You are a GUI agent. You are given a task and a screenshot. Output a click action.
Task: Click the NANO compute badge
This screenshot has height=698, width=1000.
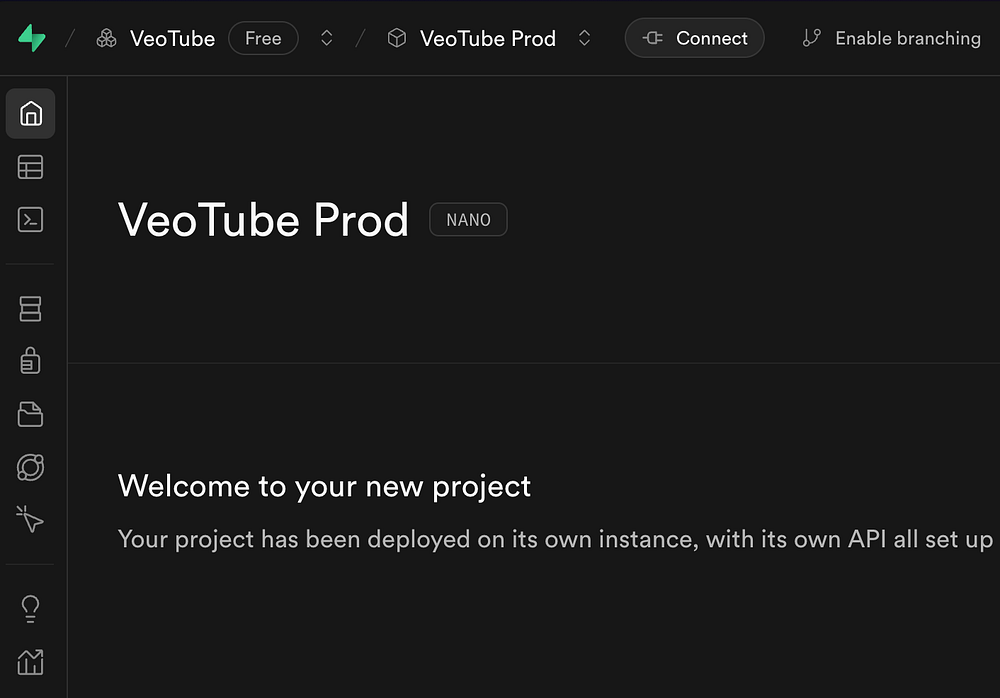468,220
